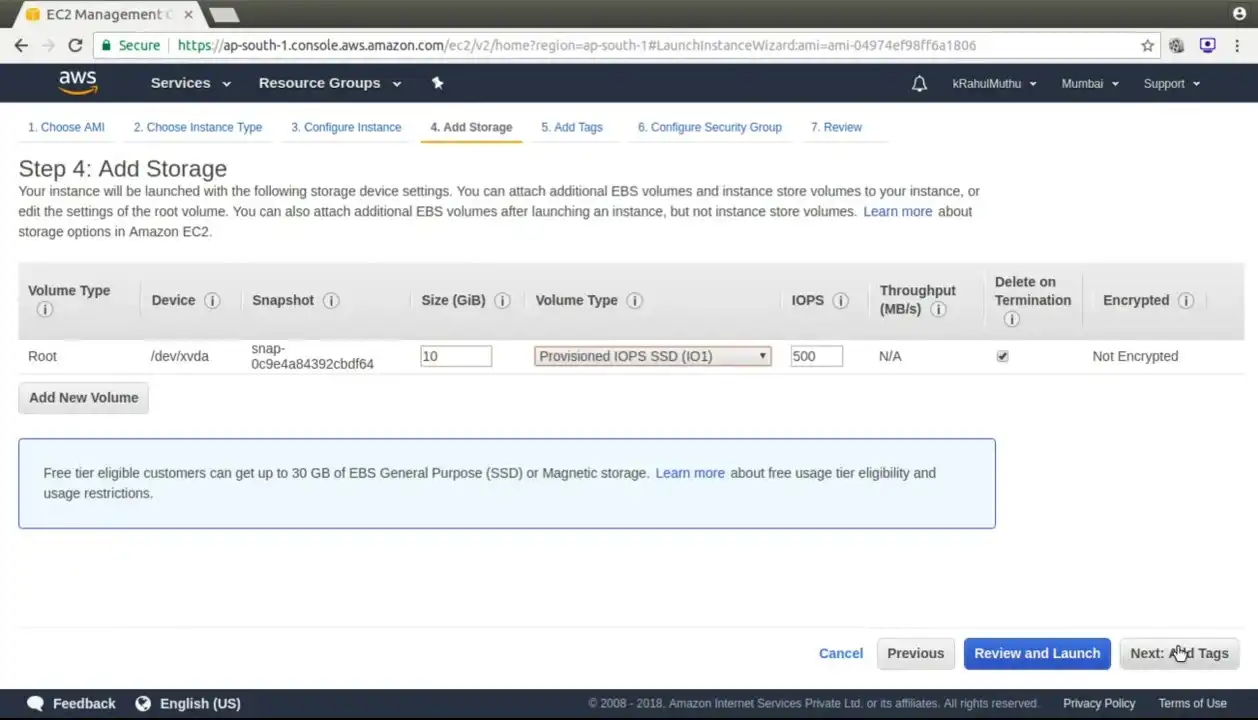Click the browser address bar URL
This screenshot has width=1258, height=720.
coord(577,45)
